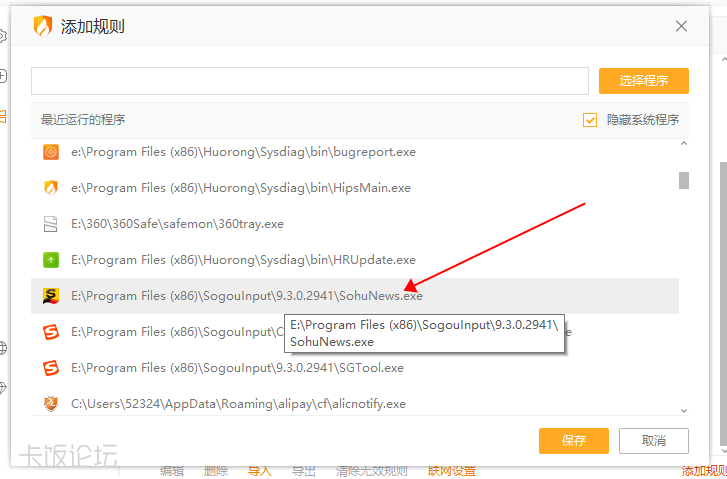Image resolution: width=727 pixels, height=479 pixels.
Task: Select the alicnotify.exe path row
Action: point(355,404)
